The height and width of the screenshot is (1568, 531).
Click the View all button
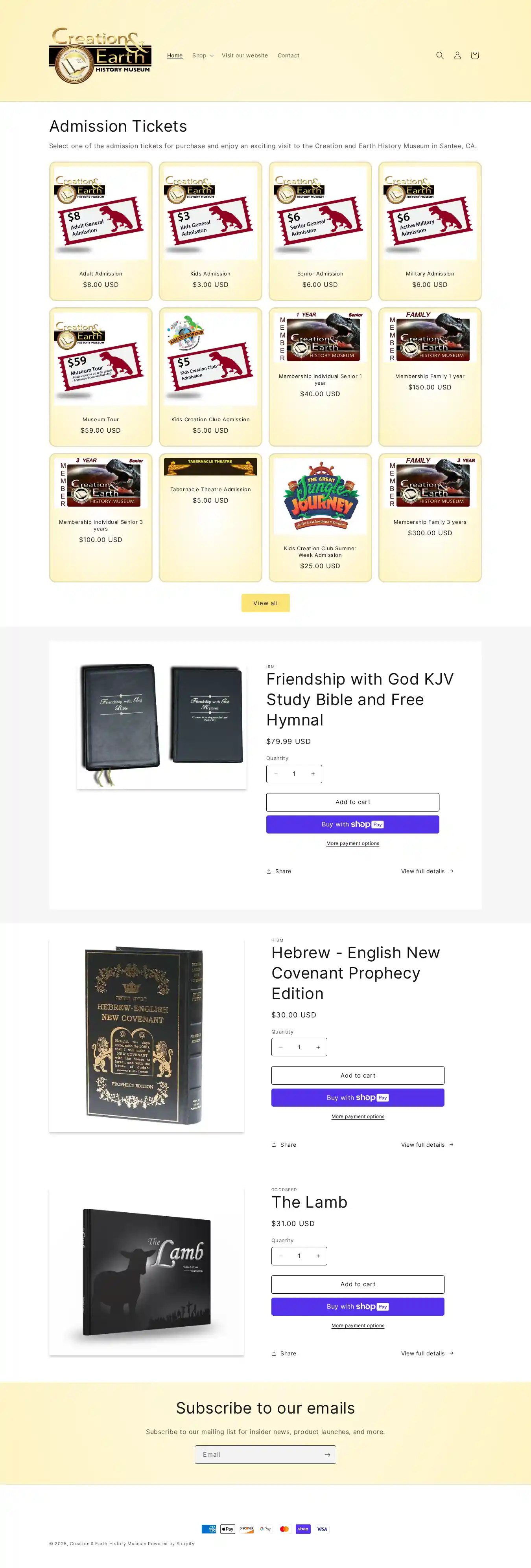click(265, 603)
